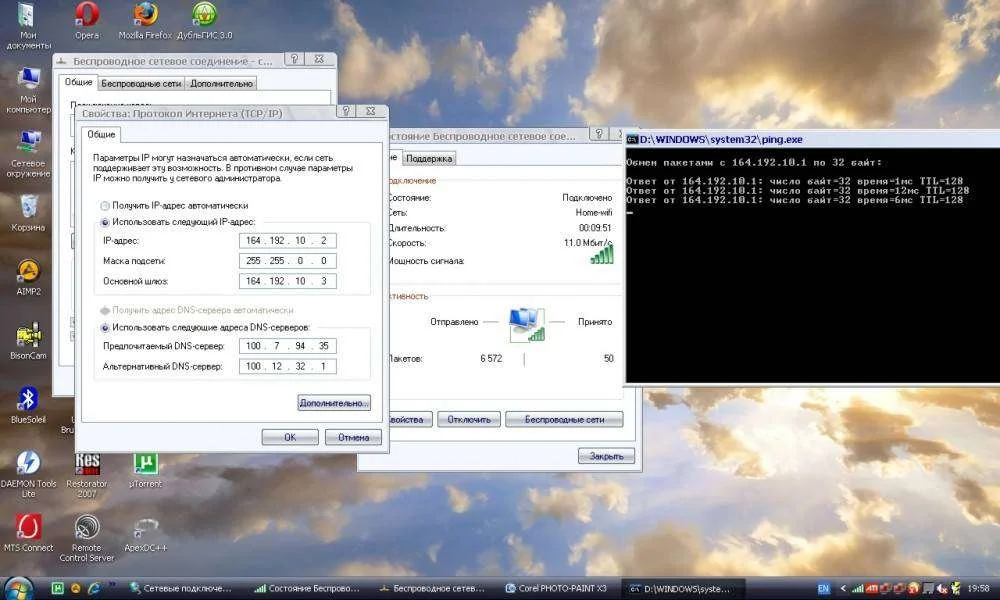This screenshot has height=600, width=1000.
Task: Click the Корзина recycle bin icon
Action: pos(28,208)
